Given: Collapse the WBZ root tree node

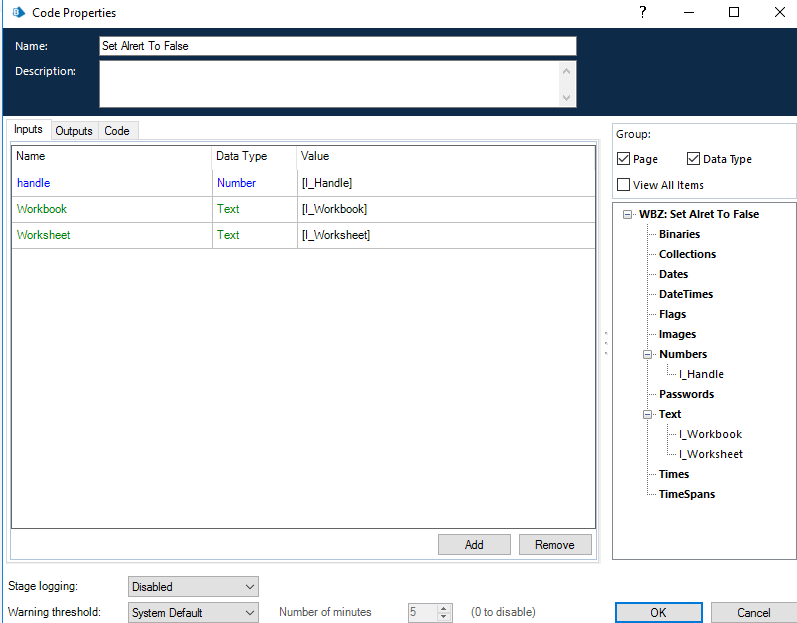Looking at the screenshot, I should pos(627,214).
